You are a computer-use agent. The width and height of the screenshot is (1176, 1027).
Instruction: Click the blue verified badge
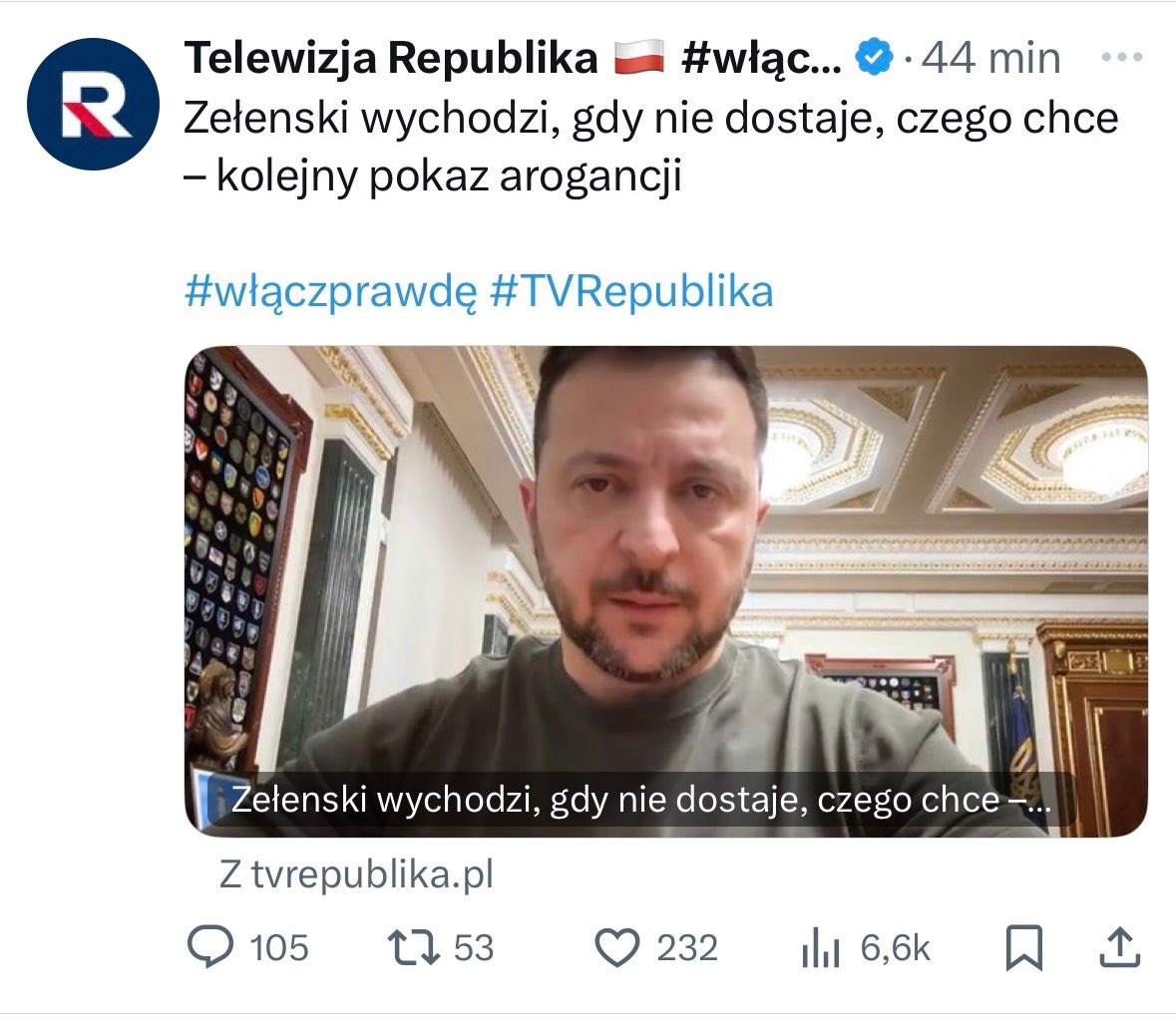pos(874,58)
